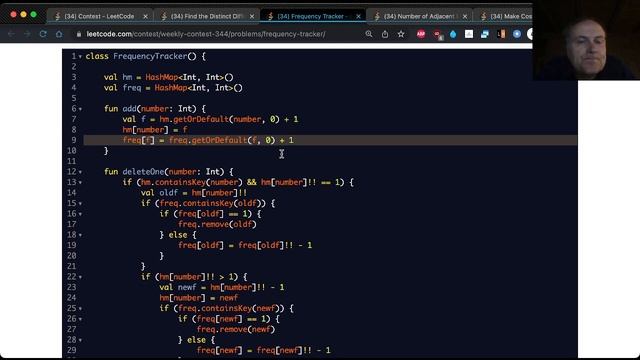Open the blue overlapping-windows extension icon
The width and height of the screenshot is (640, 360).
tap(485, 34)
